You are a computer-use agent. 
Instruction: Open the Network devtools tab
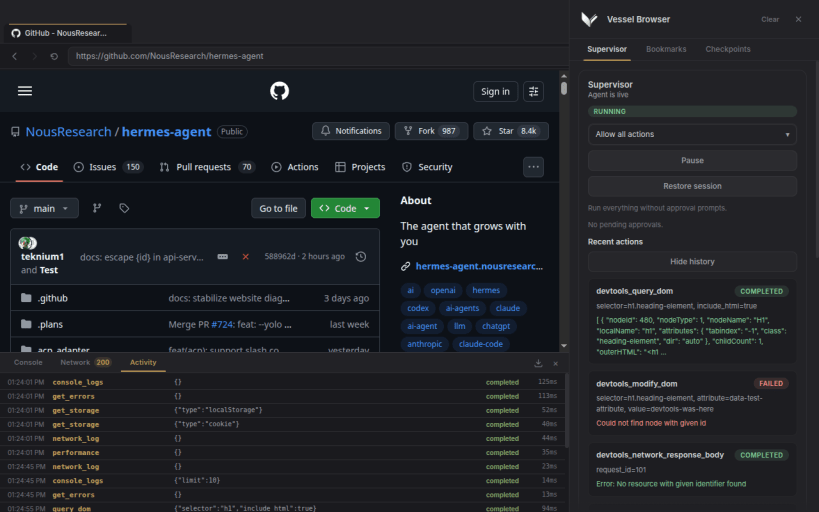click(x=86, y=363)
